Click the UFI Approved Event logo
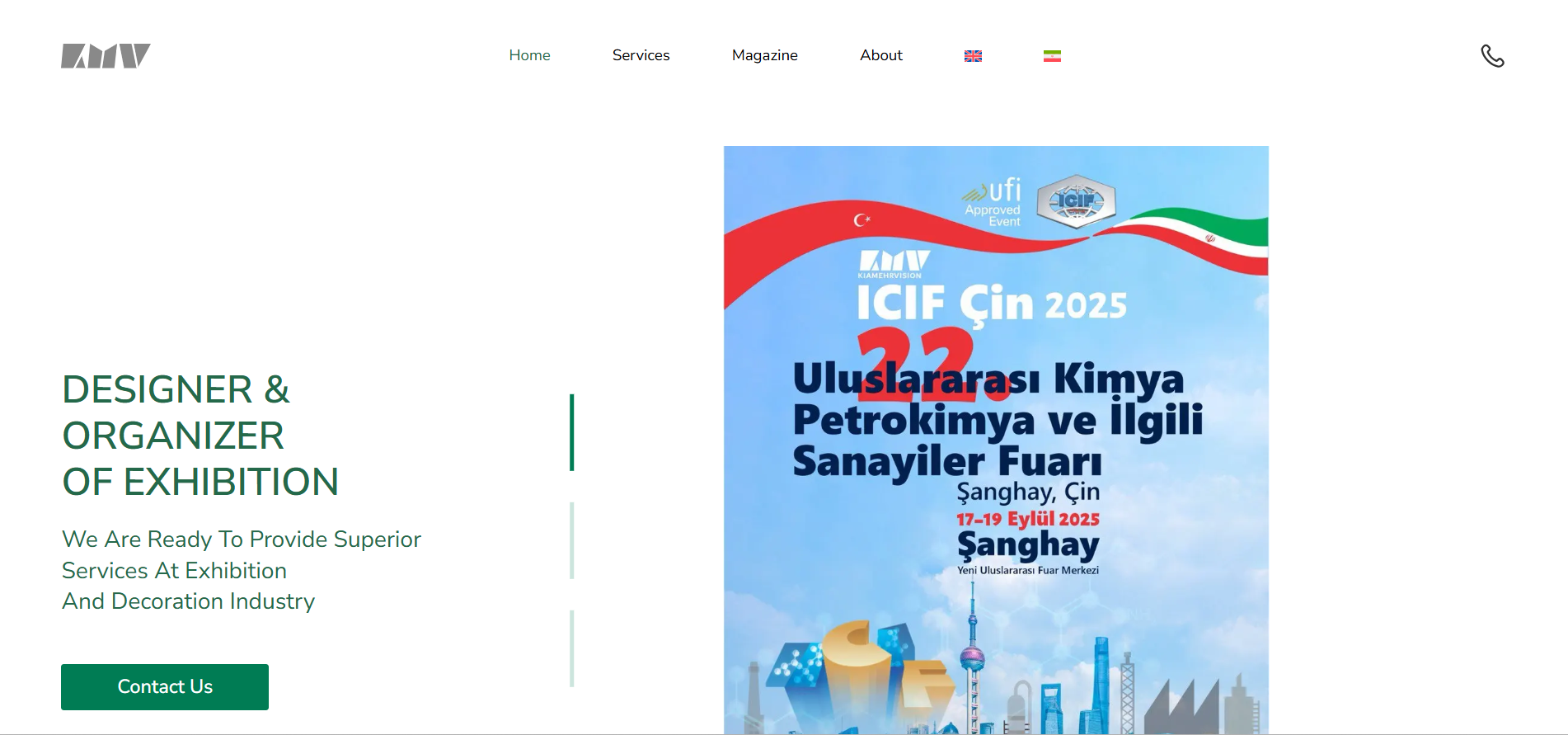 pyautogui.click(x=993, y=202)
